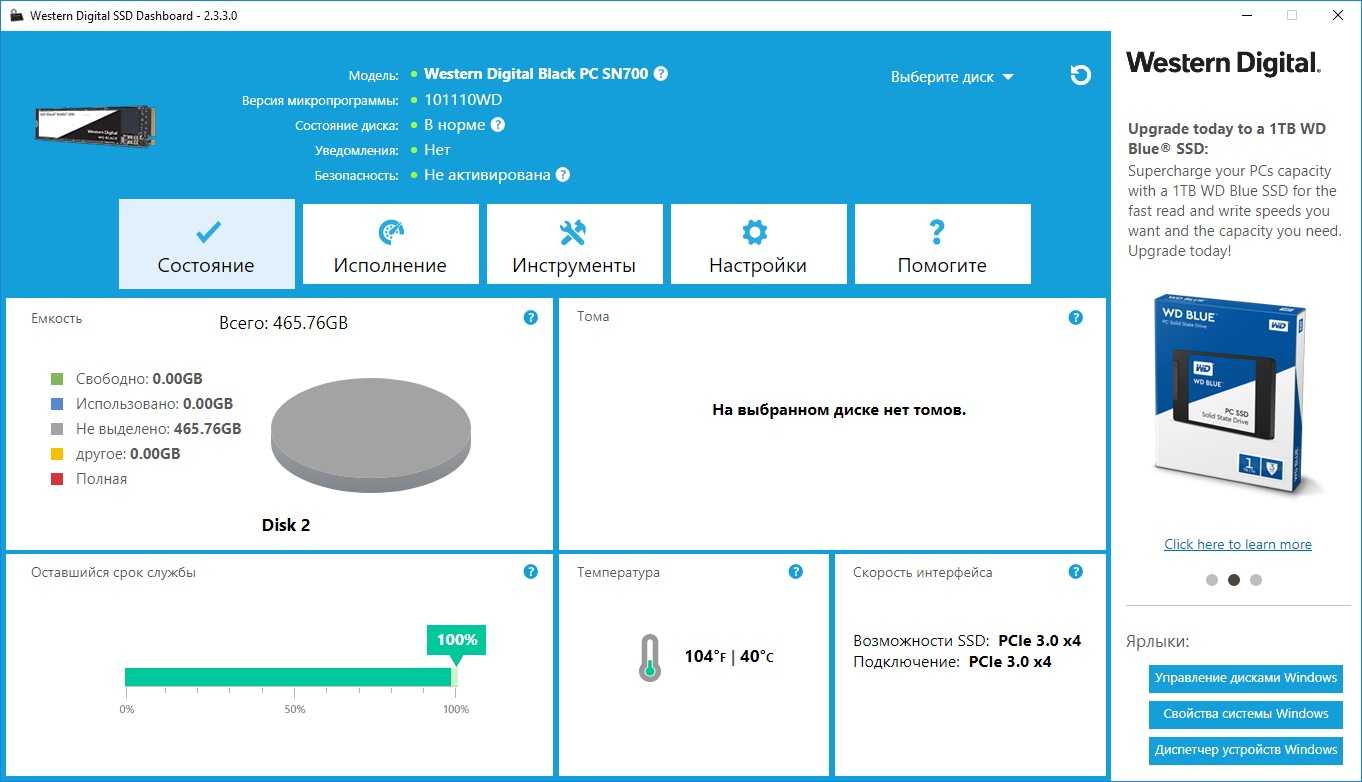Open help for the Емкость panel
1362x782 pixels.
click(x=531, y=318)
